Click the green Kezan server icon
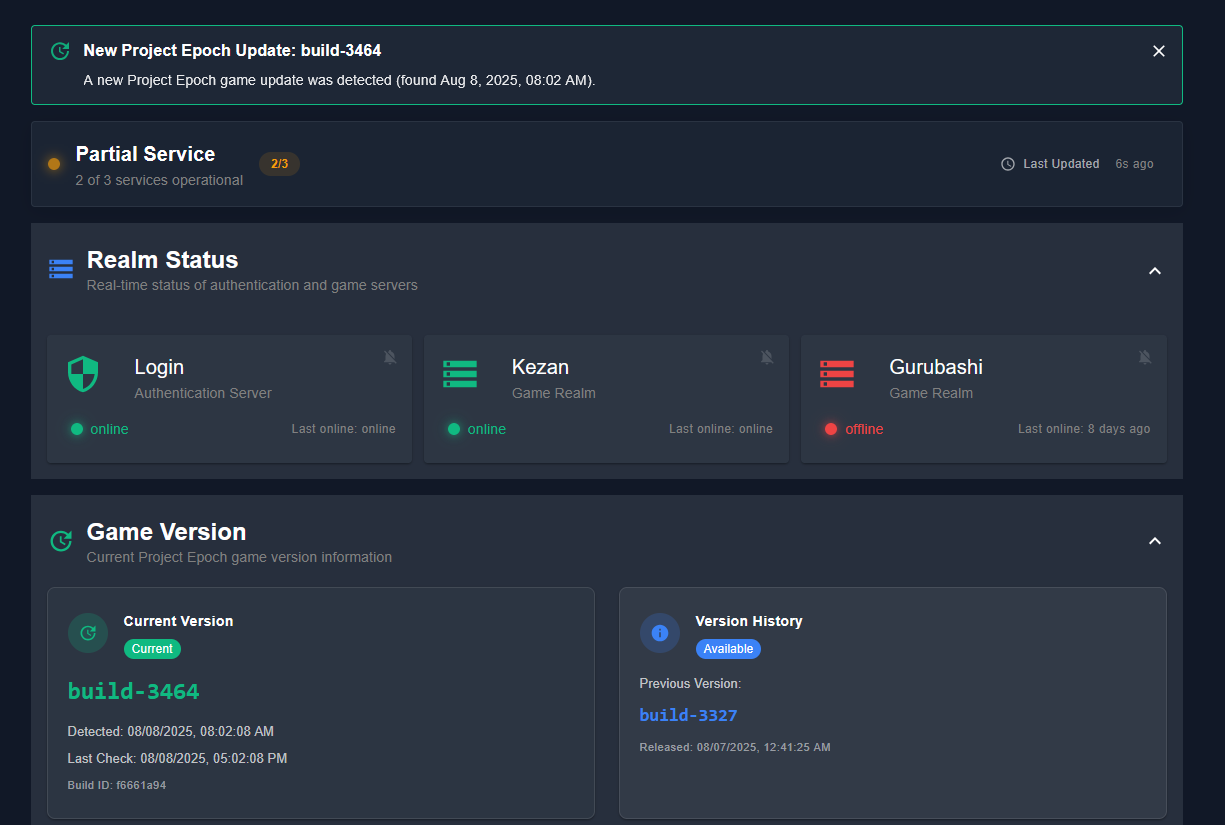Viewport: 1225px width, 825px height. coord(460,374)
